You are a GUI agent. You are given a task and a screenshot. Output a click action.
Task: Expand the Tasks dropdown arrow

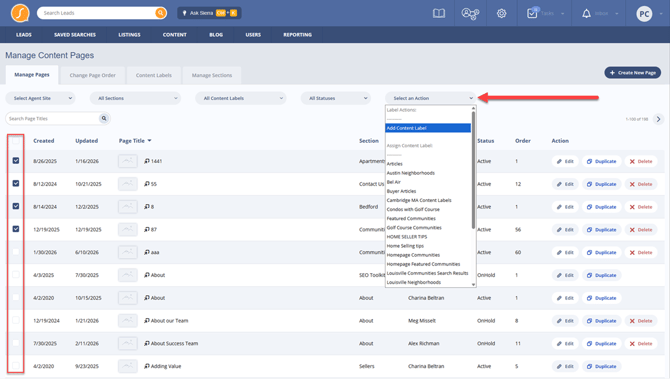point(562,14)
